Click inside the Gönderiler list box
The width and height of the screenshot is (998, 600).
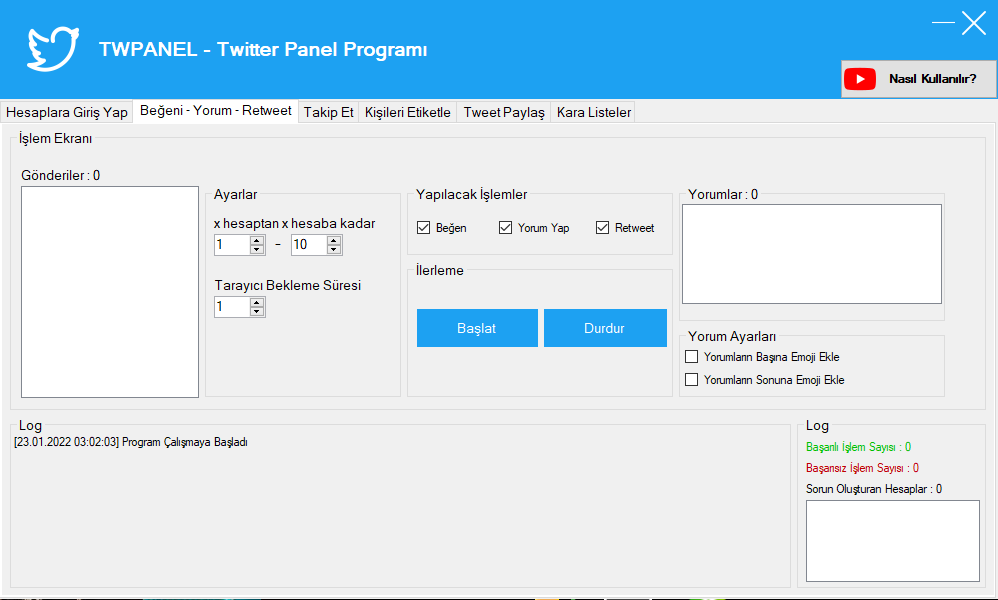[x=110, y=292]
